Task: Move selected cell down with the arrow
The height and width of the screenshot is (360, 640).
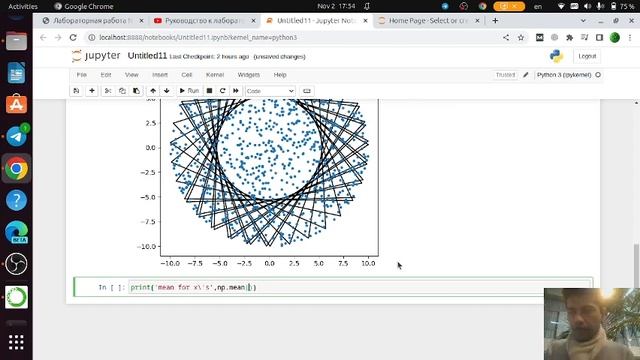Action: (167, 91)
